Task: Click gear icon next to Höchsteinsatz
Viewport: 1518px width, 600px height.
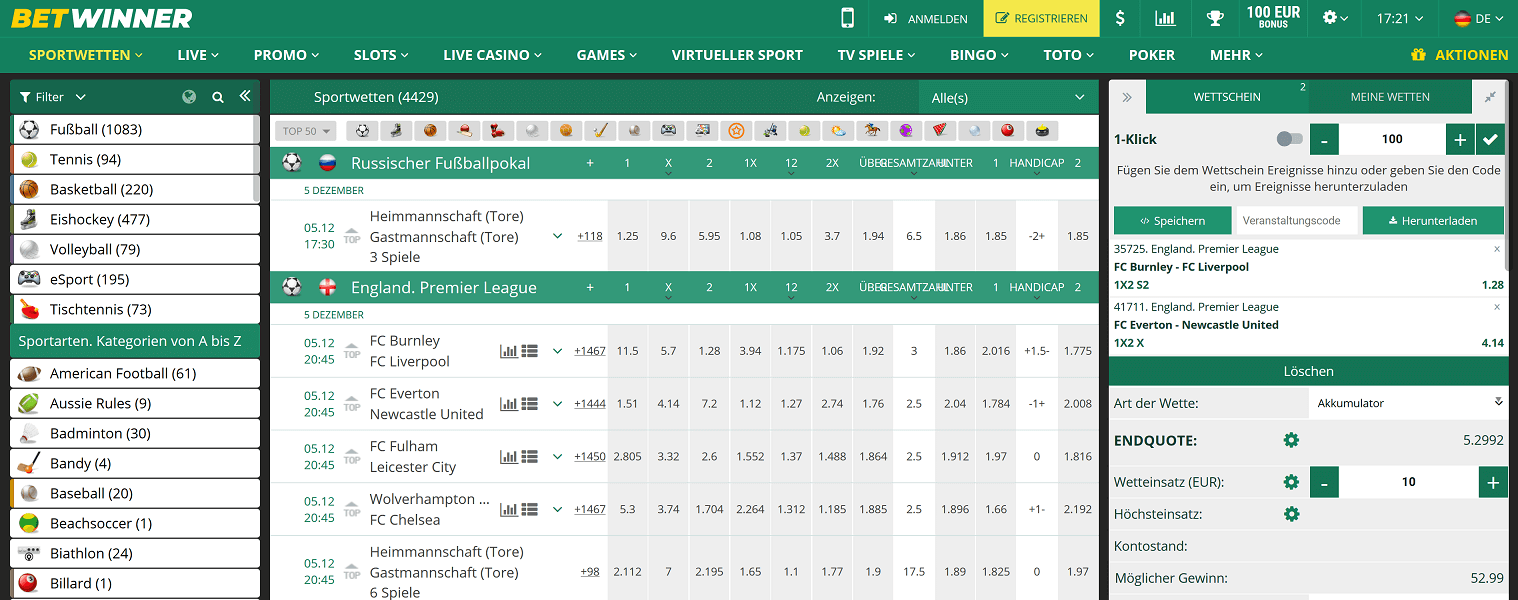Action: pos(1291,514)
